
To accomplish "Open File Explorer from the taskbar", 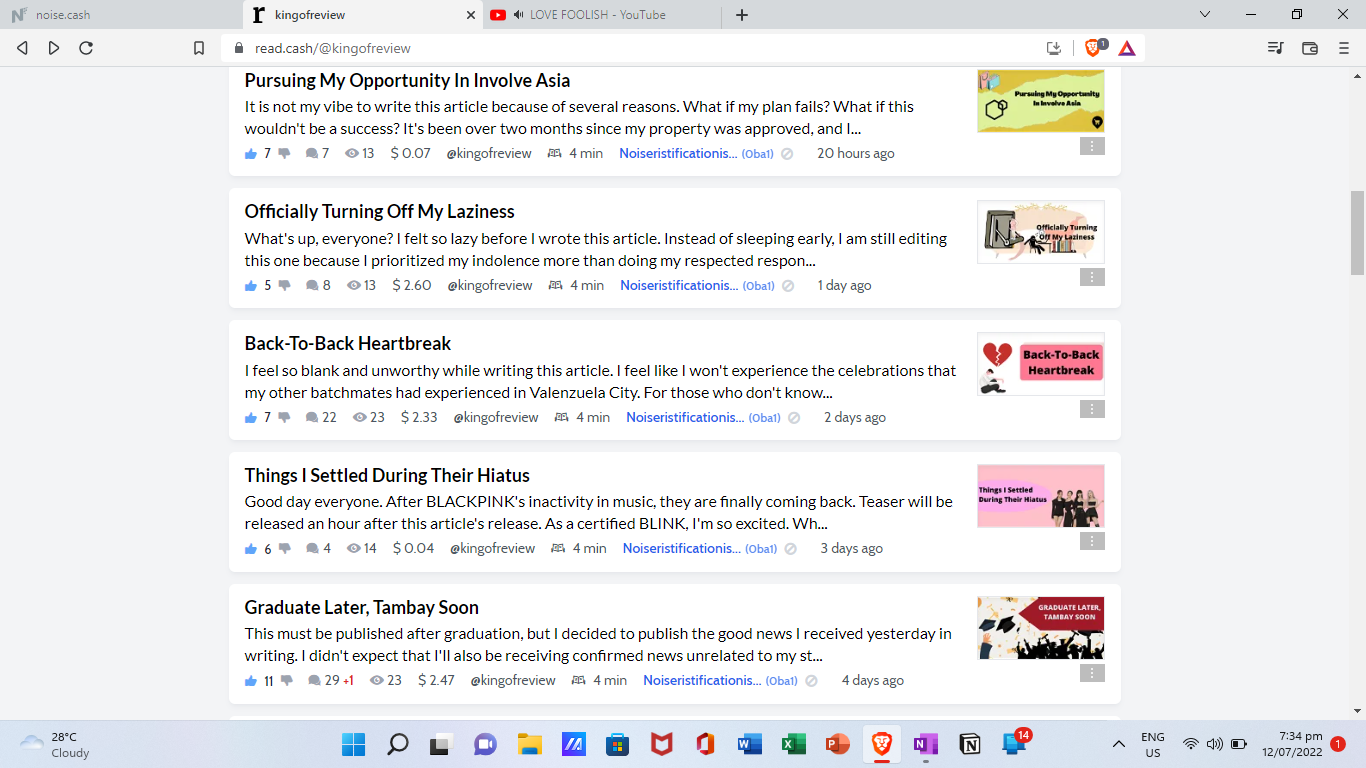I will 529,744.
